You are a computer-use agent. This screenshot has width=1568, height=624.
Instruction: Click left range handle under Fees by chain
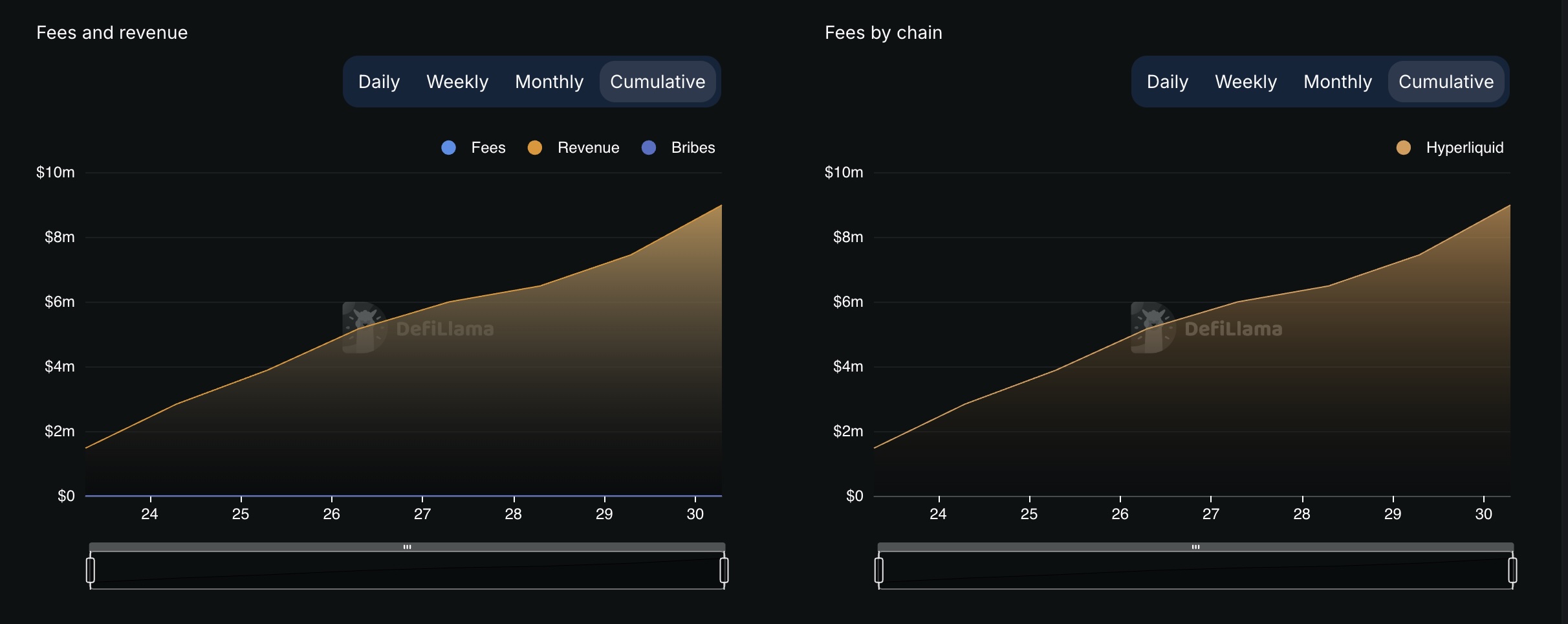(x=879, y=570)
